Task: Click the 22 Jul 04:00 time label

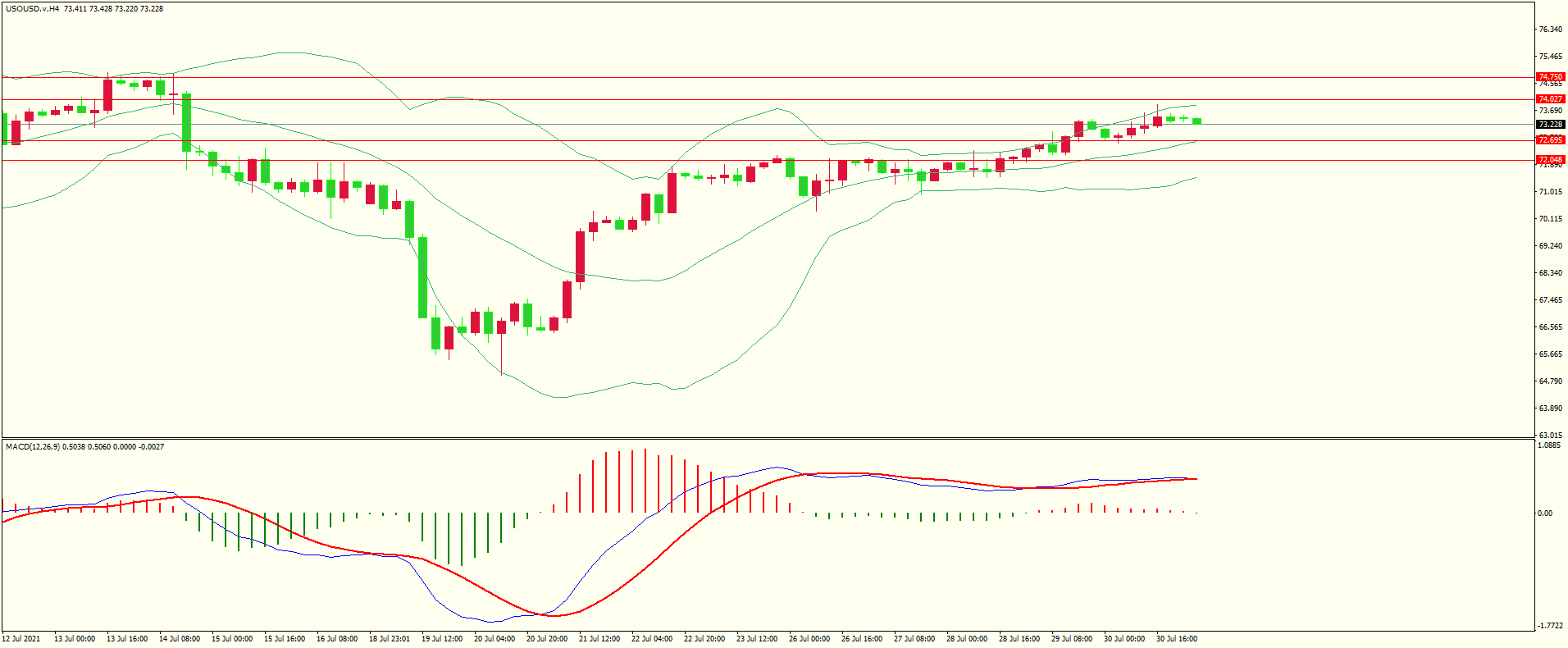Action: click(652, 639)
